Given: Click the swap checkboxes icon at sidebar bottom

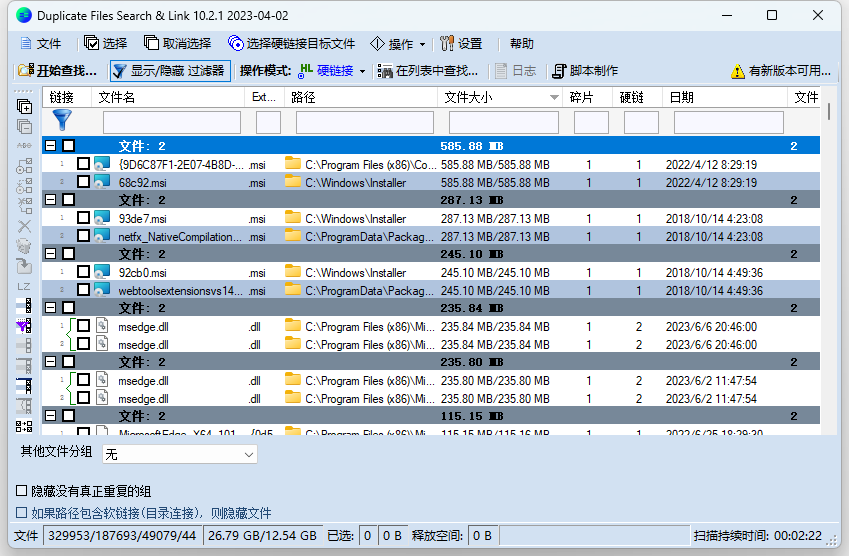Looking at the screenshot, I should [x=24, y=427].
